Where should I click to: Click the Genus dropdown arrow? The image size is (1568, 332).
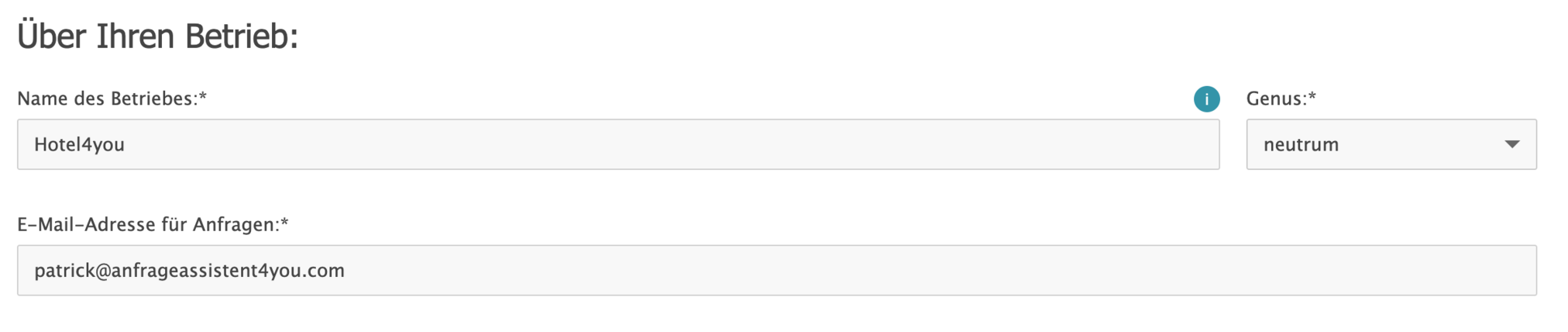[1511, 144]
